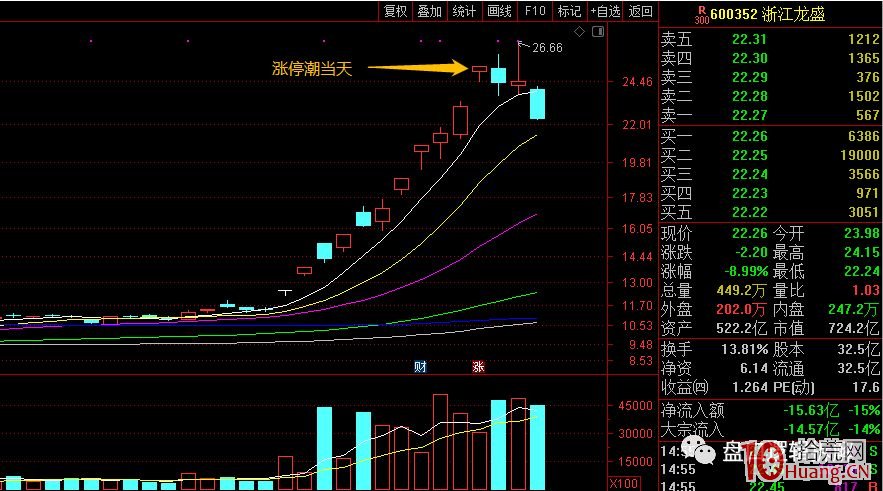The width and height of the screenshot is (883, 491).
Task: Click 买一 volume 6386
Action: coord(864,136)
